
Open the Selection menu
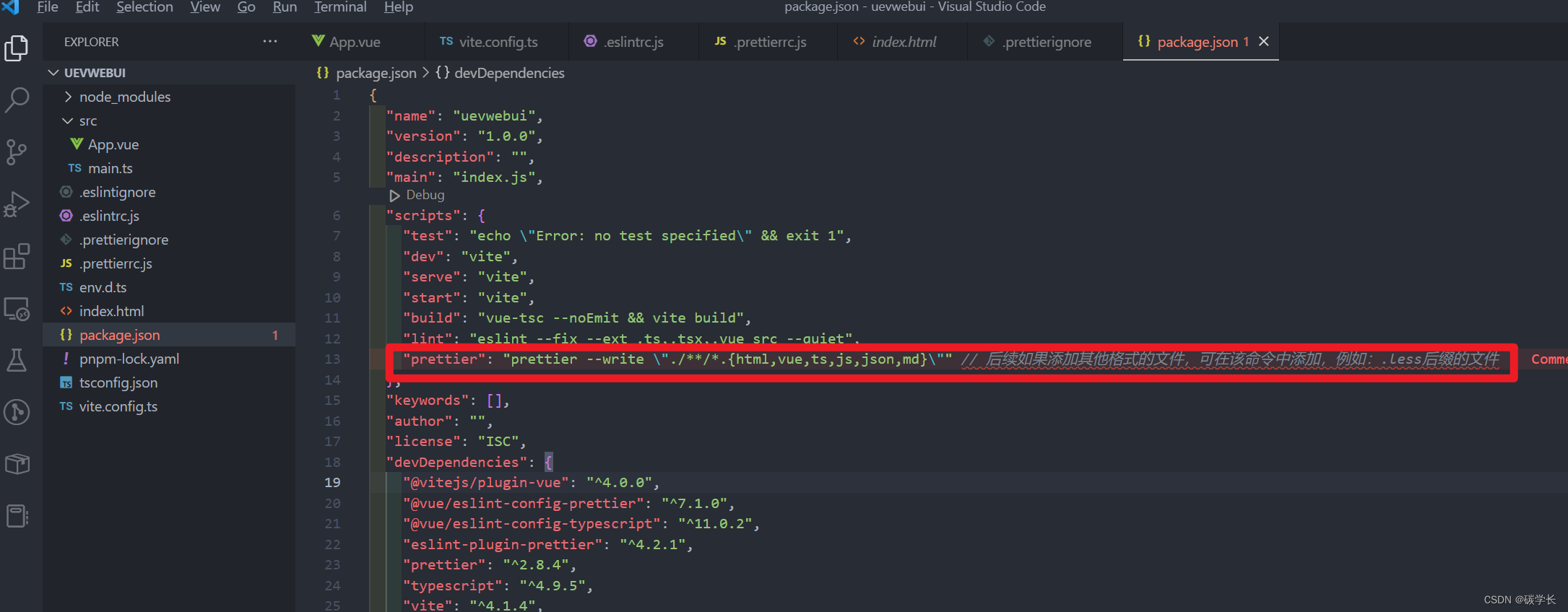tap(144, 7)
